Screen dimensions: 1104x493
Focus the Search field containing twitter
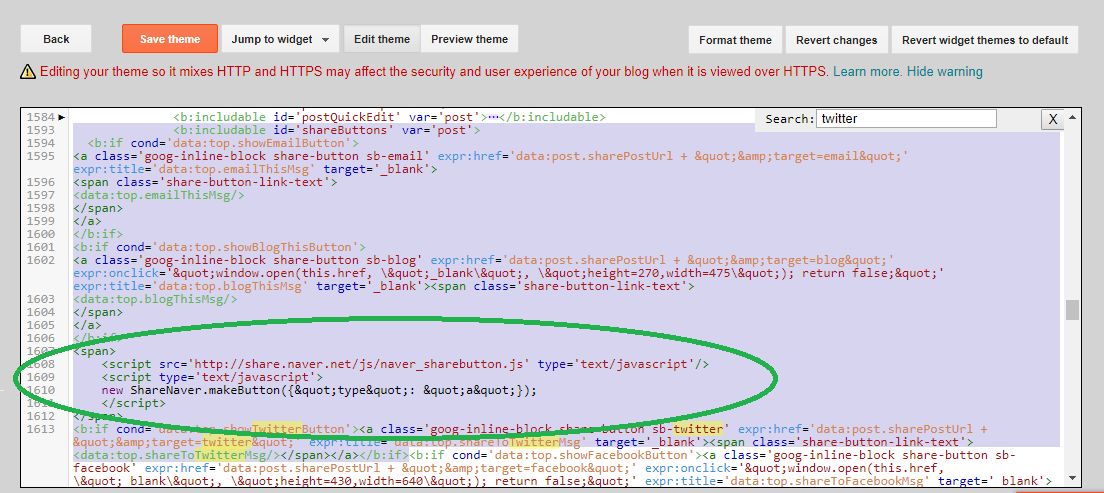tap(907, 119)
